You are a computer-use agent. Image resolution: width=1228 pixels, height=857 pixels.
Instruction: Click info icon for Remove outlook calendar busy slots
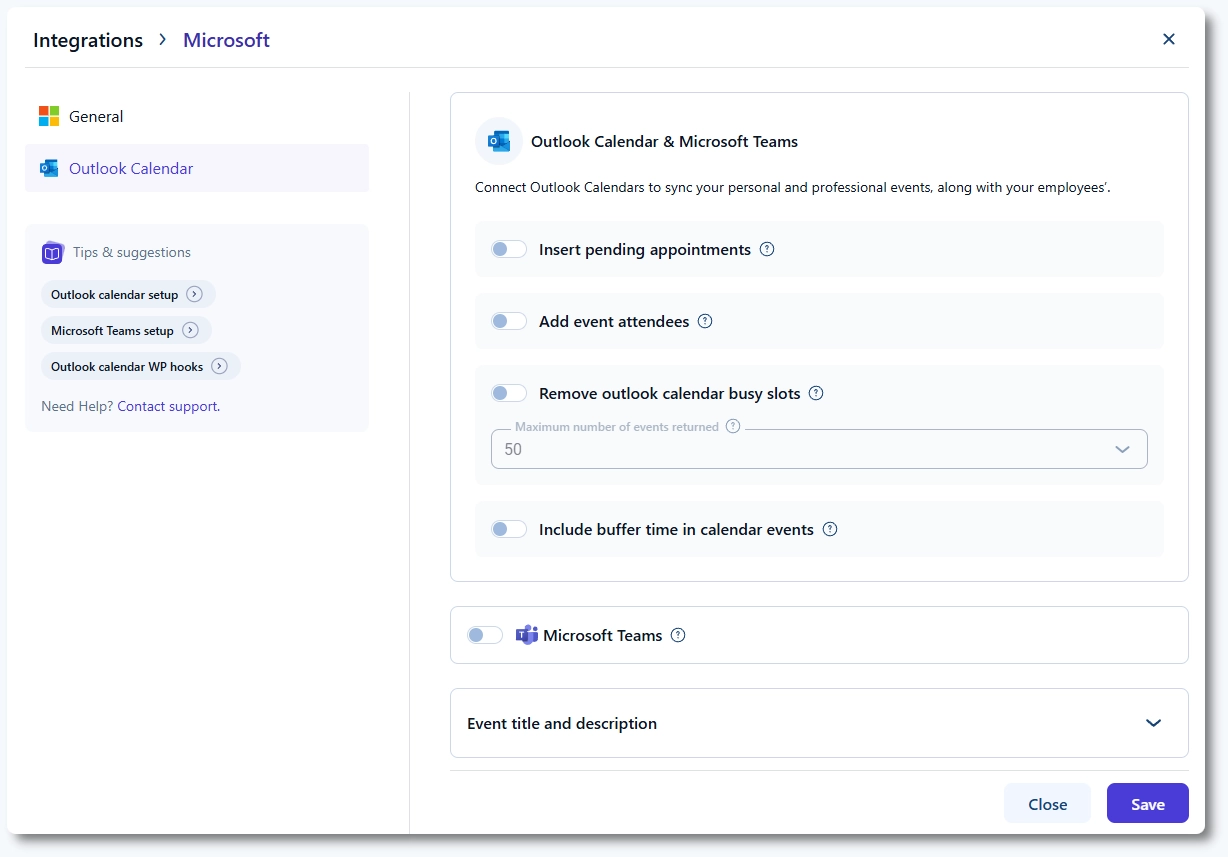pyautogui.click(x=816, y=394)
